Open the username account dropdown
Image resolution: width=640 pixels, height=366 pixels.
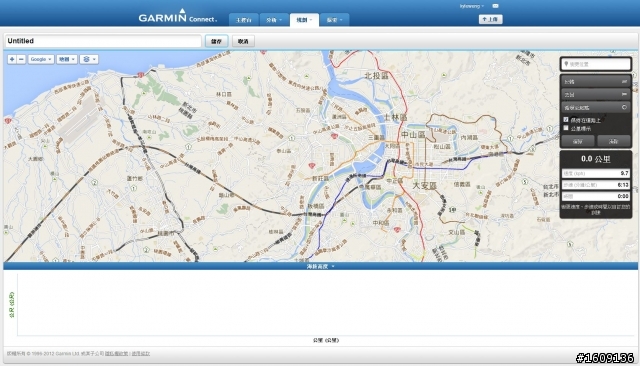pos(471,6)
